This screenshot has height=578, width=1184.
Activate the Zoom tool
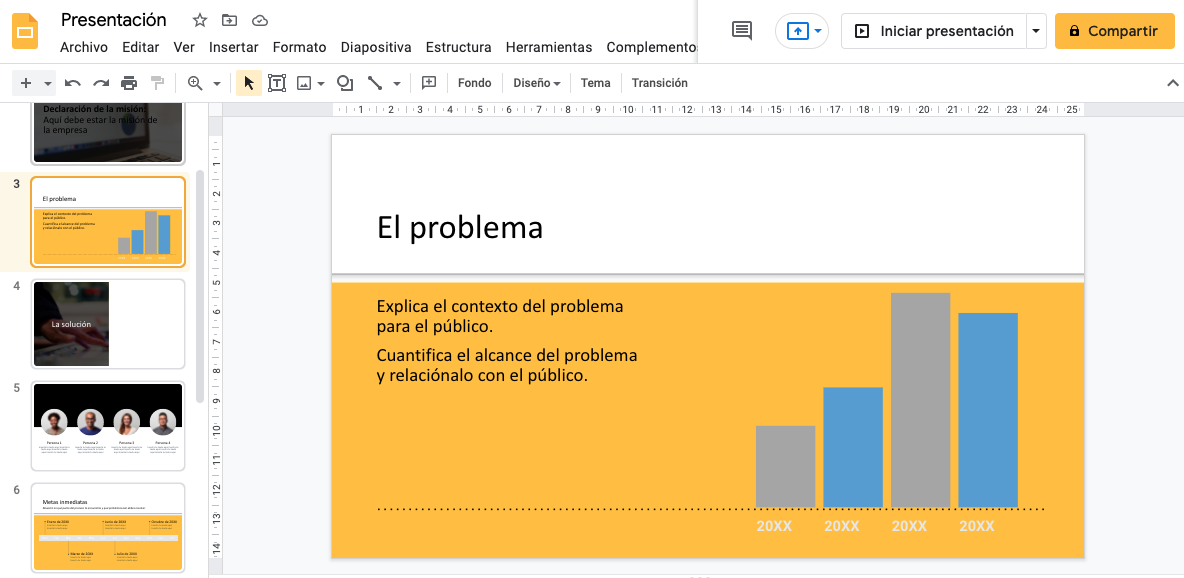click(x=196, y=83)
